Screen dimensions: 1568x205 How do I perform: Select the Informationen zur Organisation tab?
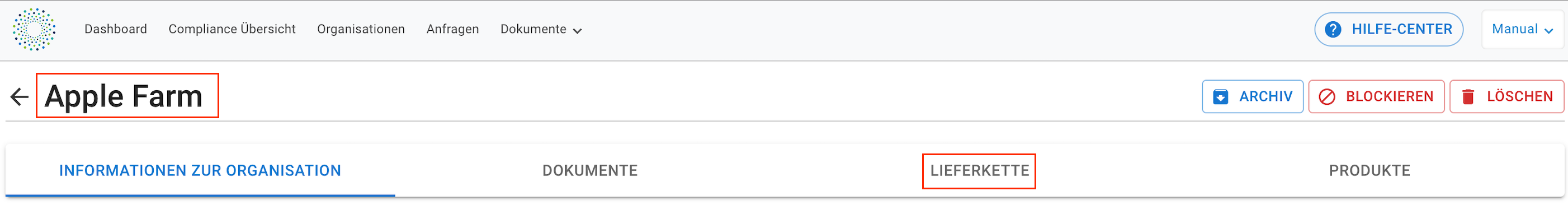coord(200,170)
